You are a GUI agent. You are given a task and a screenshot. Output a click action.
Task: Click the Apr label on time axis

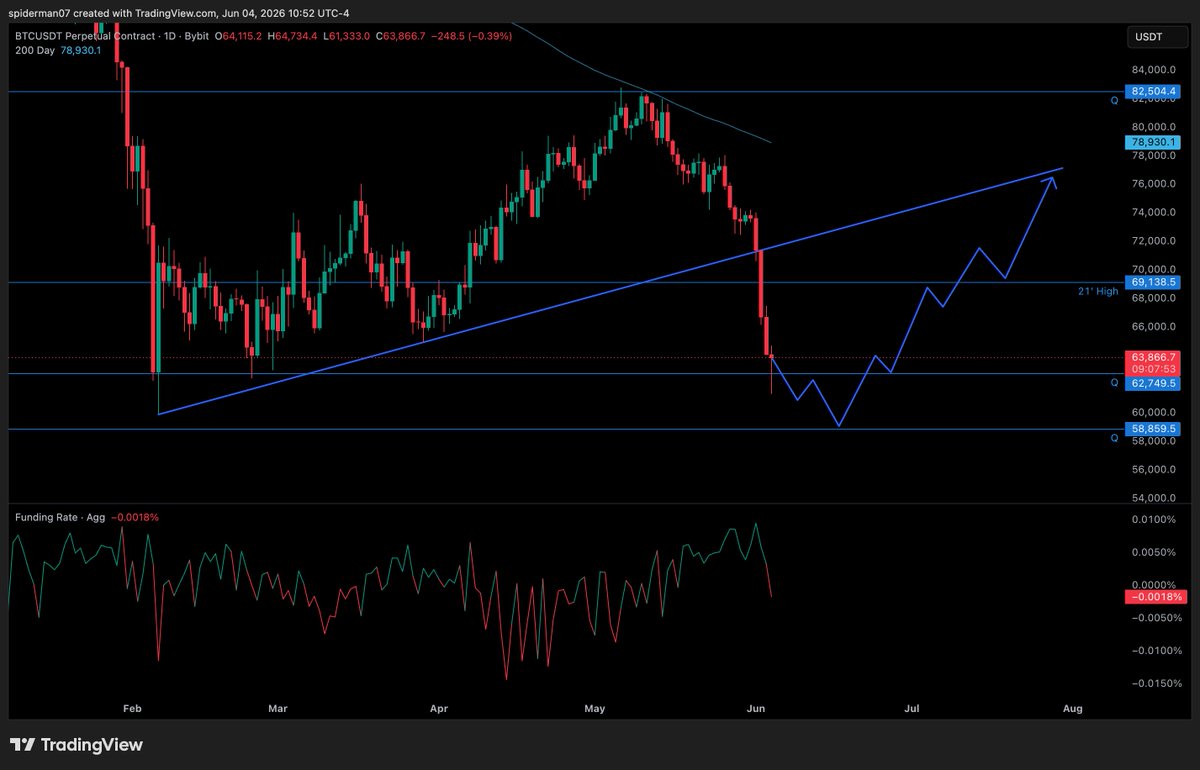point(439,709)
